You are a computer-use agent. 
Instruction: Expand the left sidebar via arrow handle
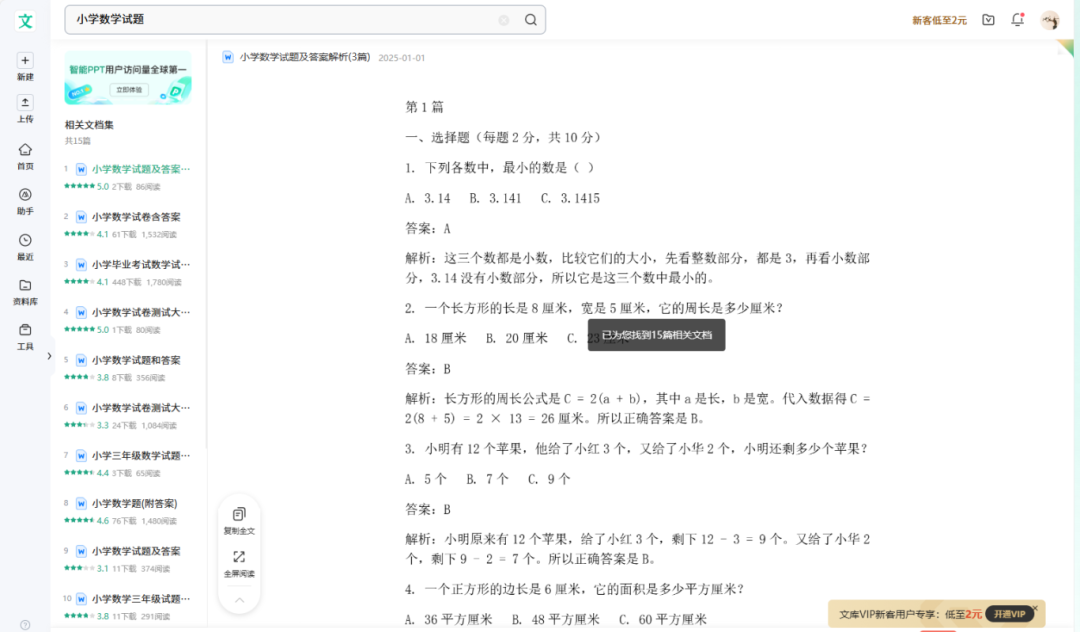tap(50, 356)
